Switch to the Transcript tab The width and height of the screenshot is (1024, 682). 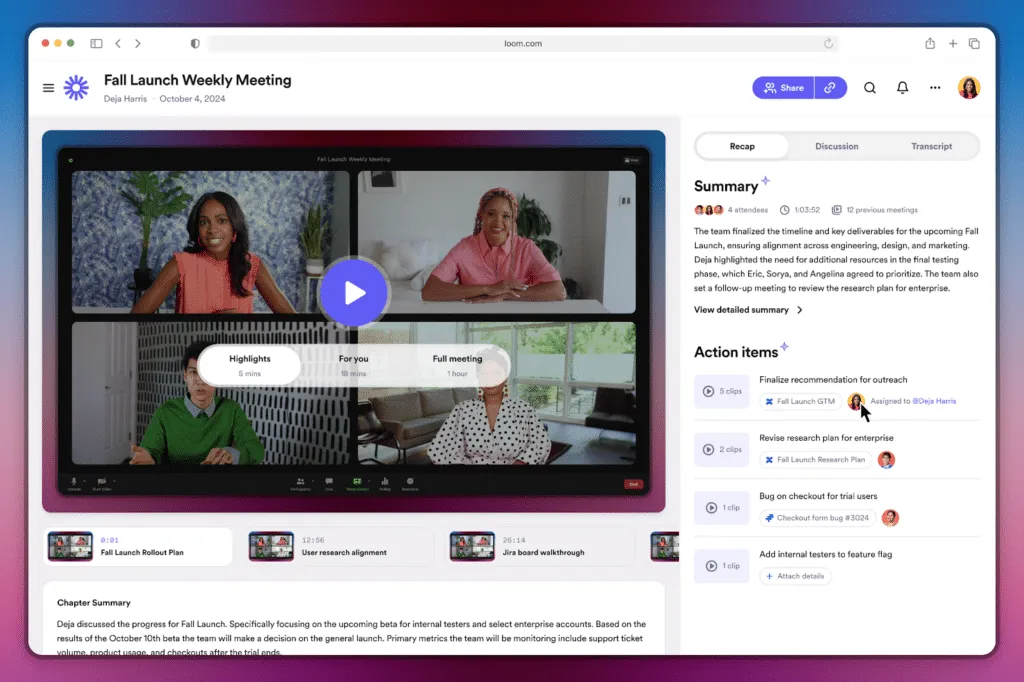(931, 146)
